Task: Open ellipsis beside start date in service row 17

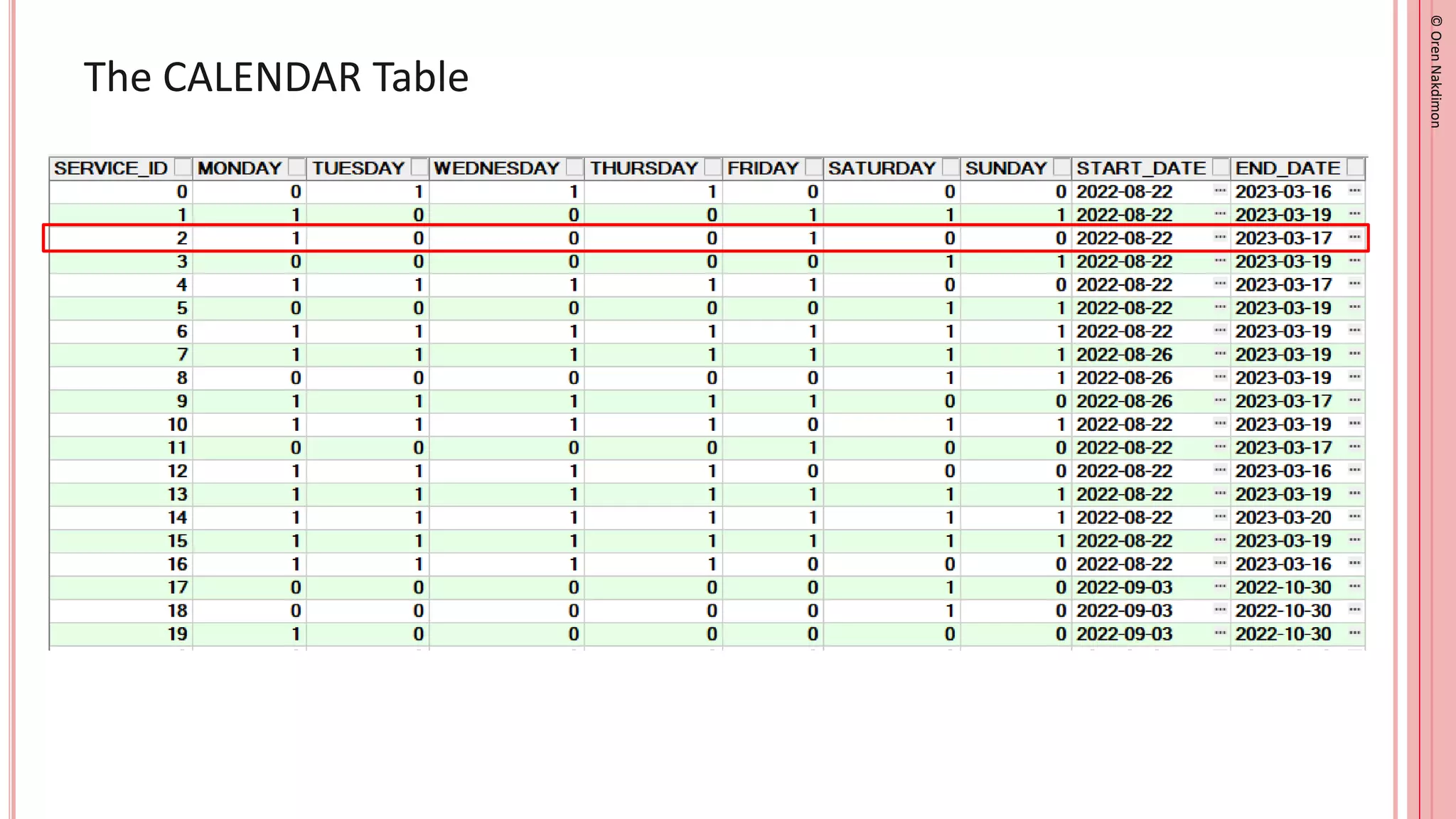Action: [1220, 587]
